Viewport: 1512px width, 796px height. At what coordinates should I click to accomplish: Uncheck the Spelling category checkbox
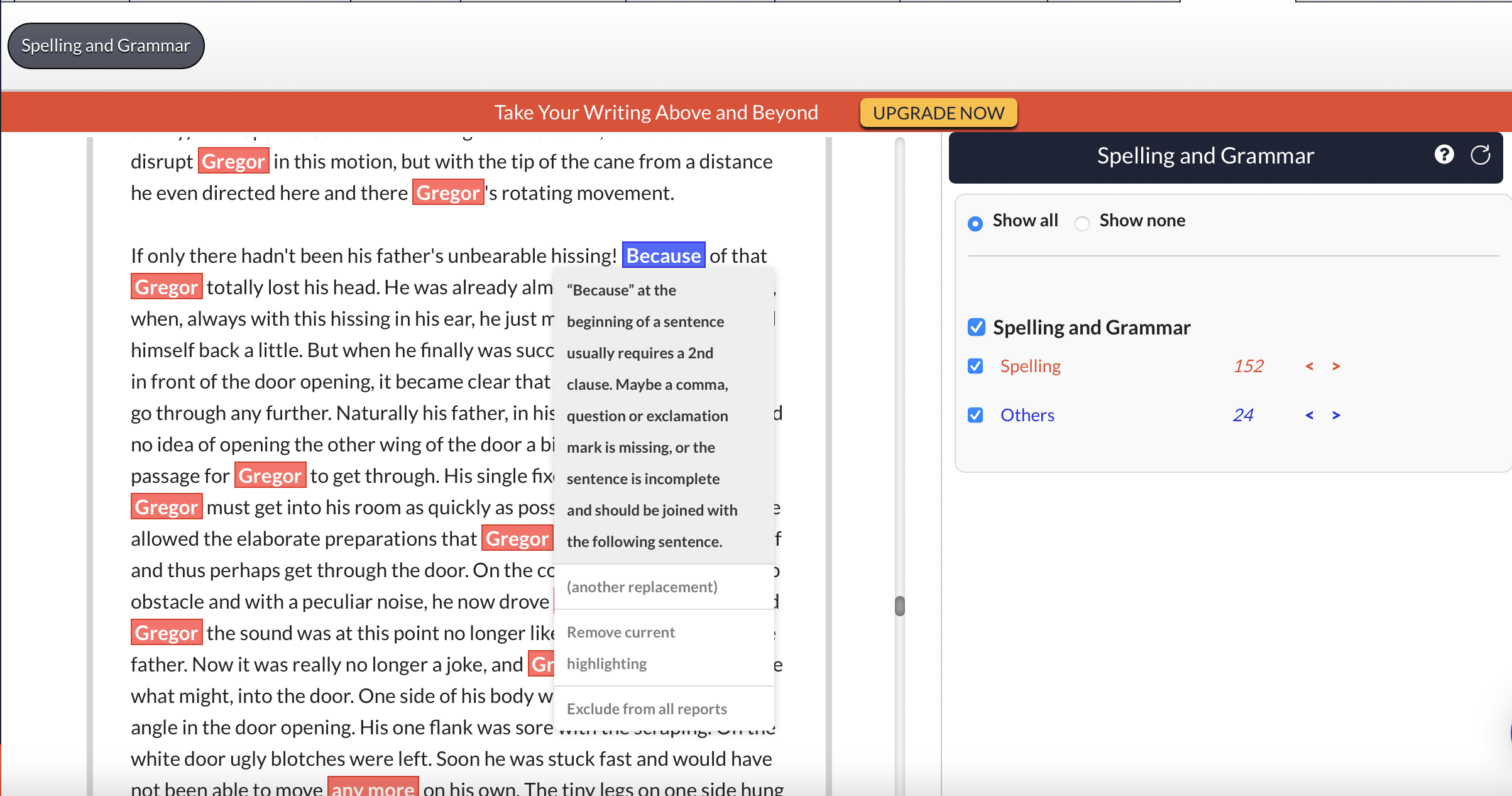tap(976, 366)
